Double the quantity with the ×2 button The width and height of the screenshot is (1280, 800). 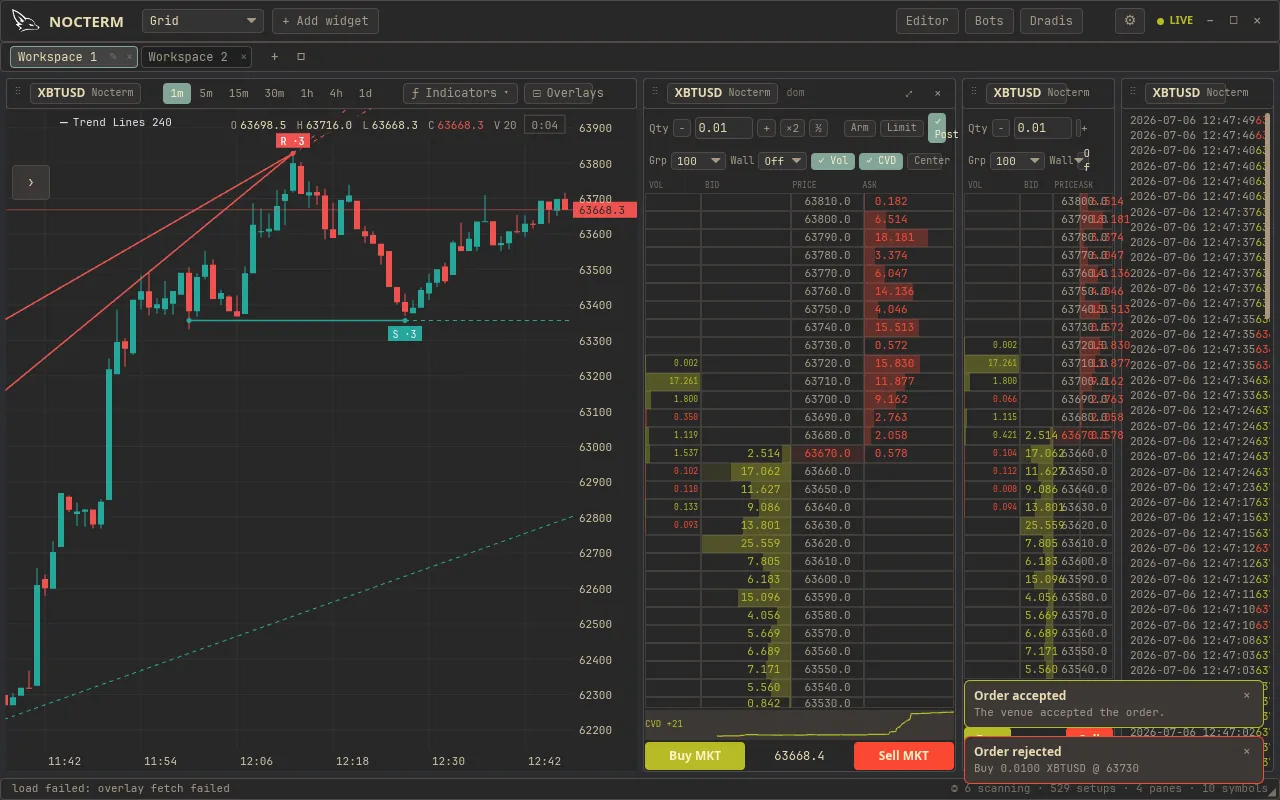pyautogui.click(x=792, y=128)
